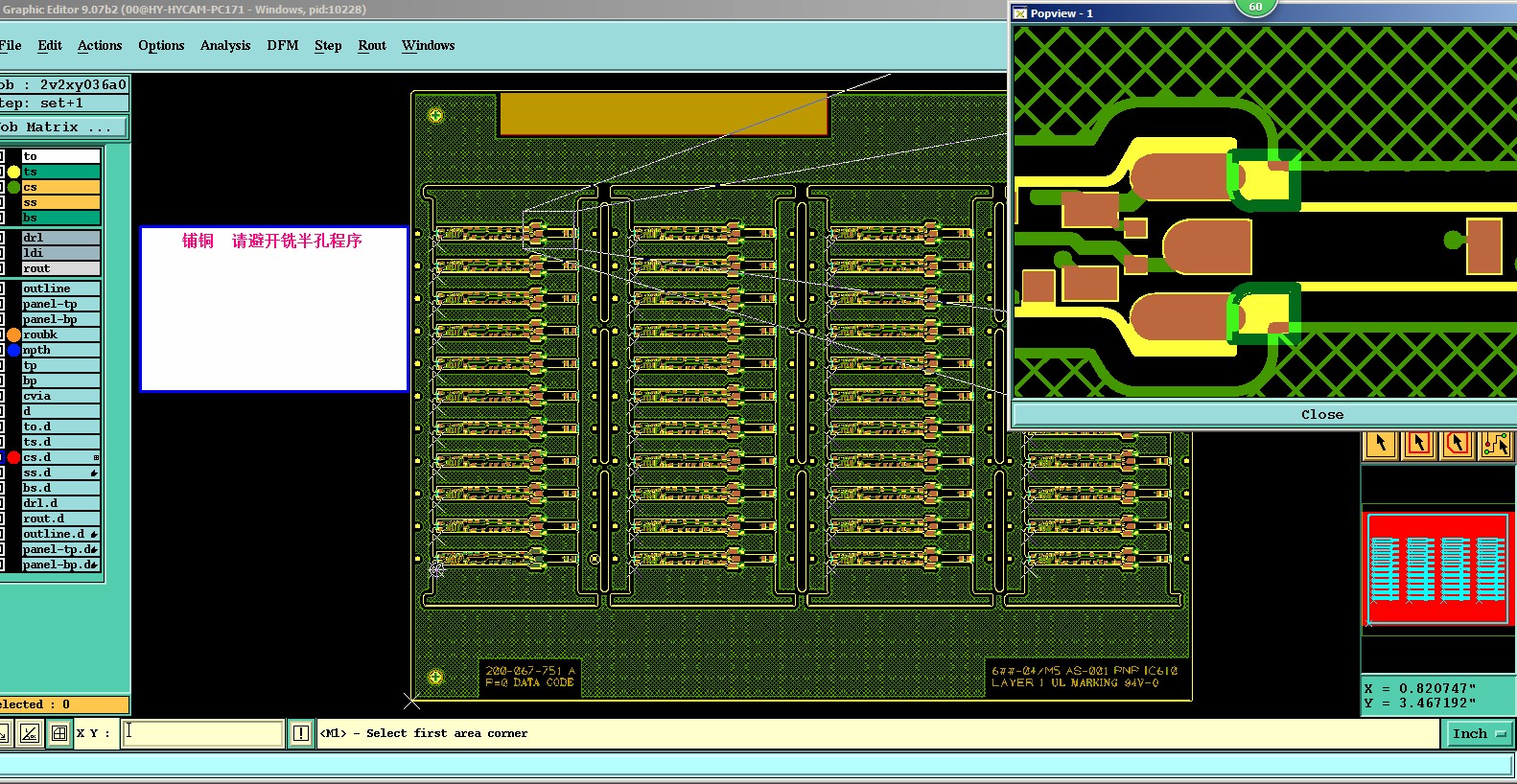This screenshot has height=784, width=1517.
Task: Select the panel-bp layer row
Action: [60, 319]
